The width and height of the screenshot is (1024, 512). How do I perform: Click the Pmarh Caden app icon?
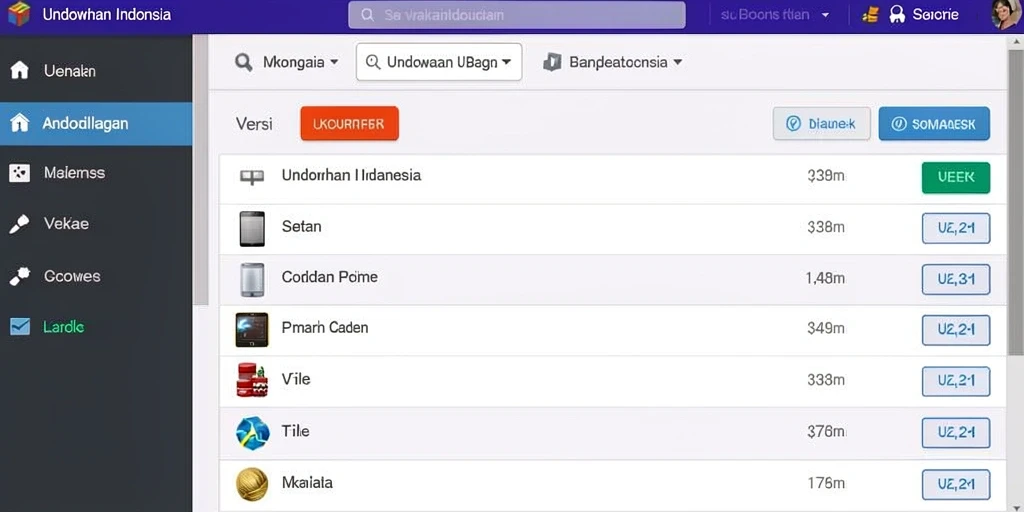252,330
